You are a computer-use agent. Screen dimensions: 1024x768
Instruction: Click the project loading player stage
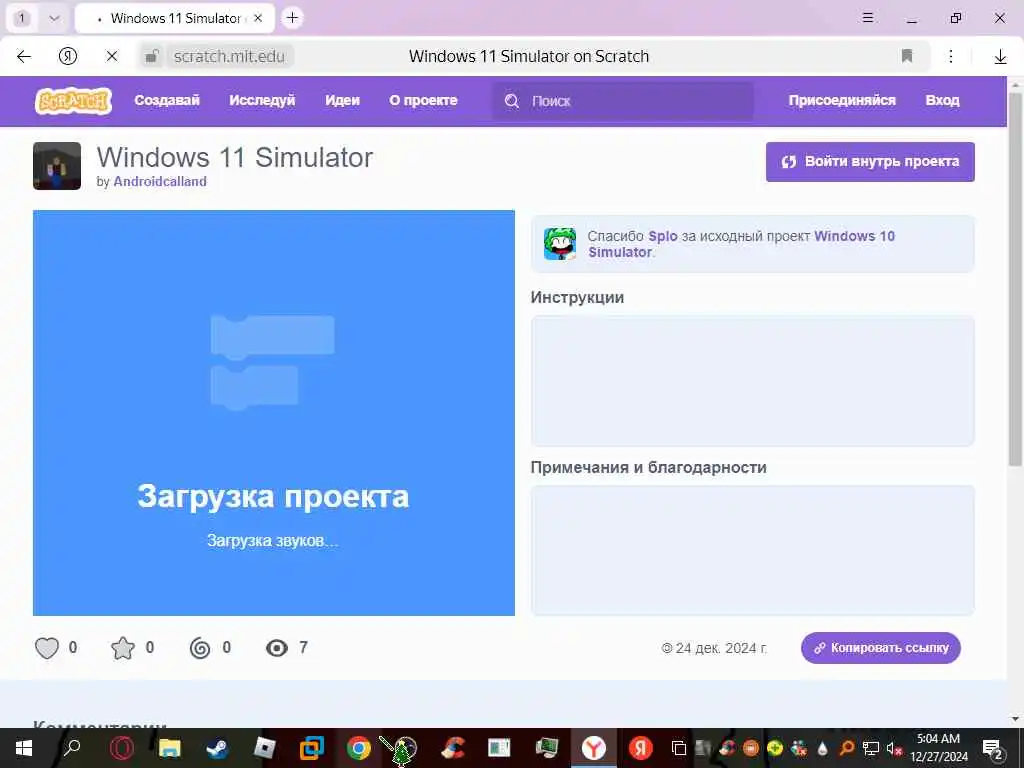(274, 413)
